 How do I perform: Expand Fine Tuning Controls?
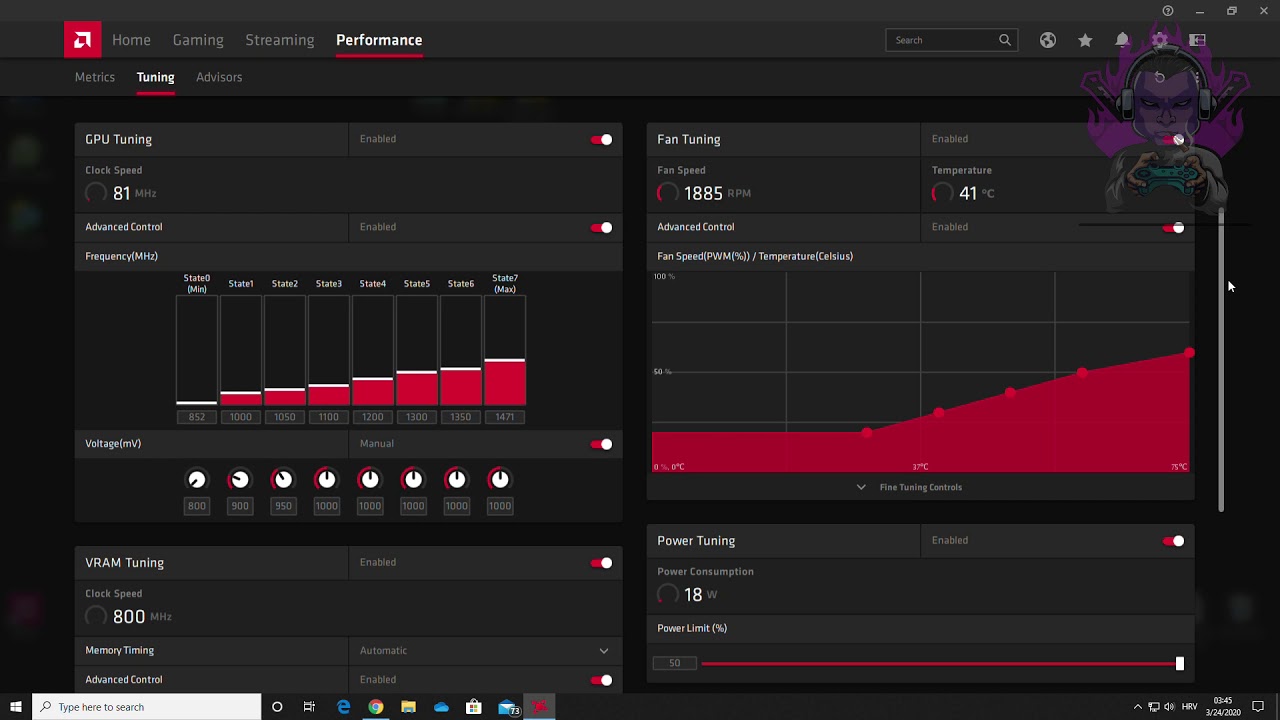click(x=910, y=487)
